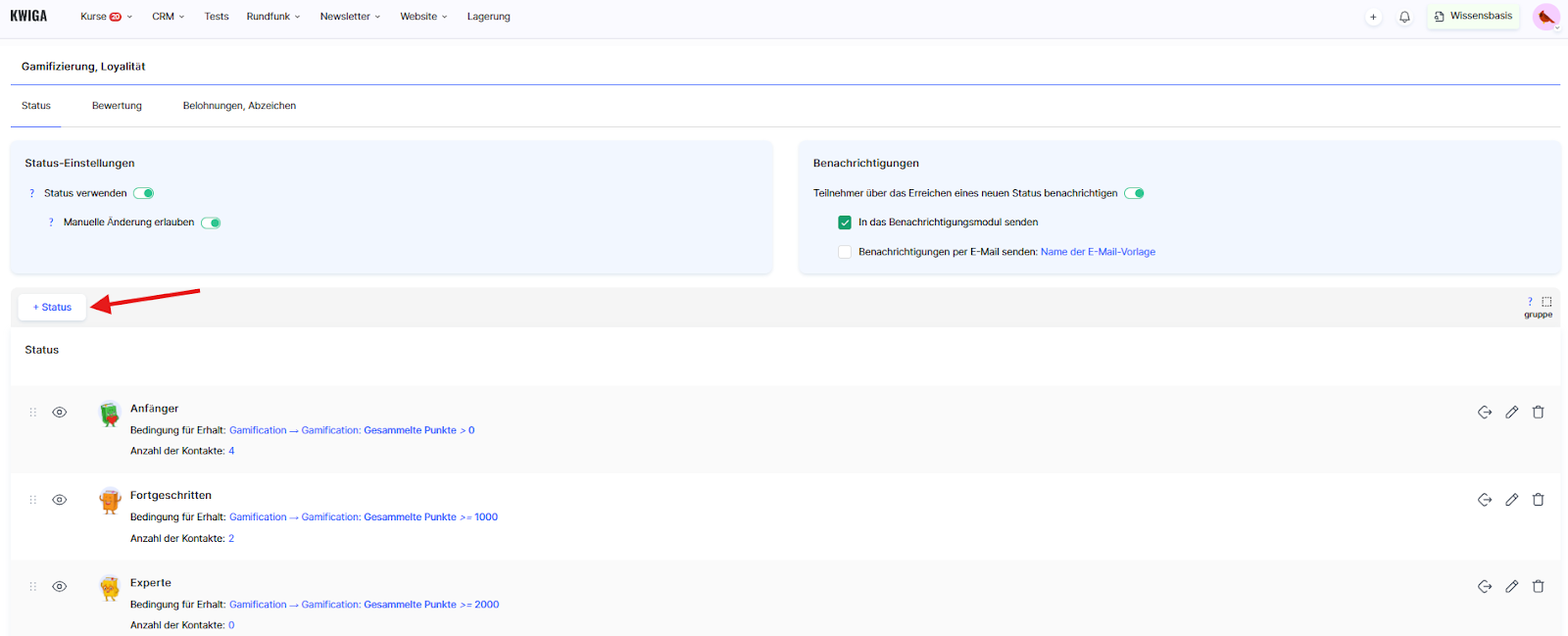The height and width of the screenshot is (636, 1568).
Task: Switch to the Bewertung tab
Action: 117,106
